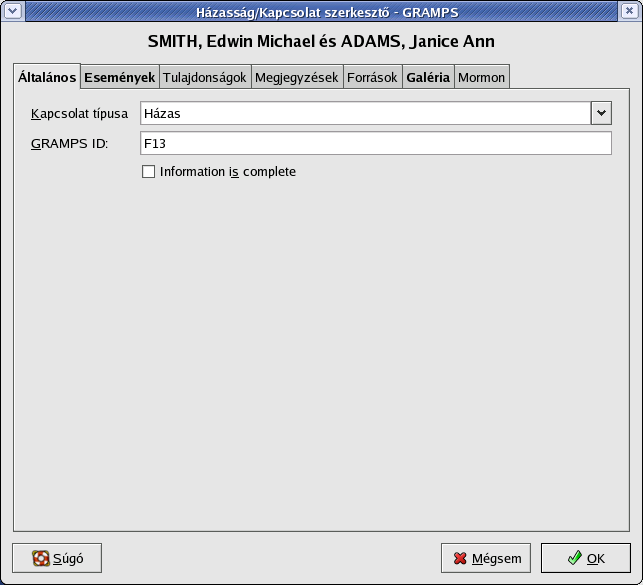Image resolution: width=643 pixels, height=585 pixels.
Task: Show the Források tab
Action: [372, 77]
